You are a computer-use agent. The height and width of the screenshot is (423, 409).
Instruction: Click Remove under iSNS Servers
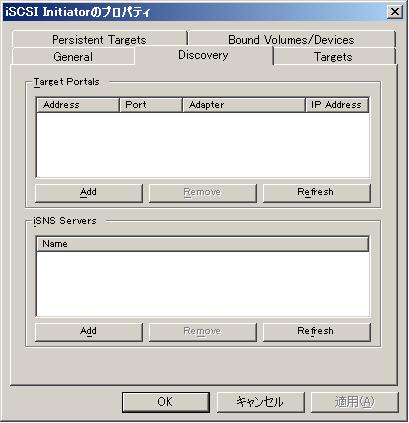coord(203,332)
